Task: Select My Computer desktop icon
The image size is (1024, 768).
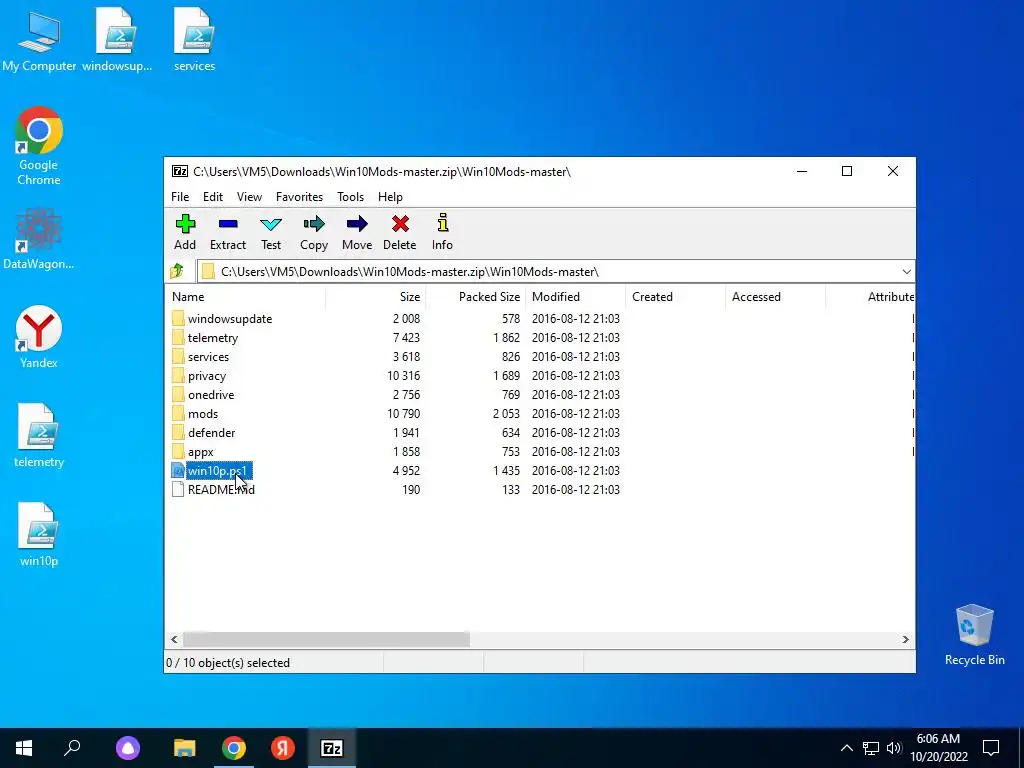Action: tap(39, 40)
